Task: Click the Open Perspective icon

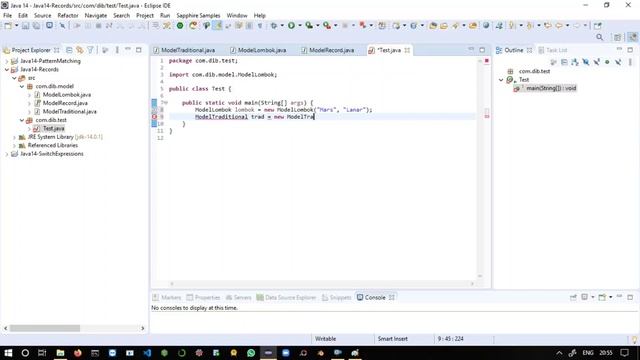Action: (617, 38)
